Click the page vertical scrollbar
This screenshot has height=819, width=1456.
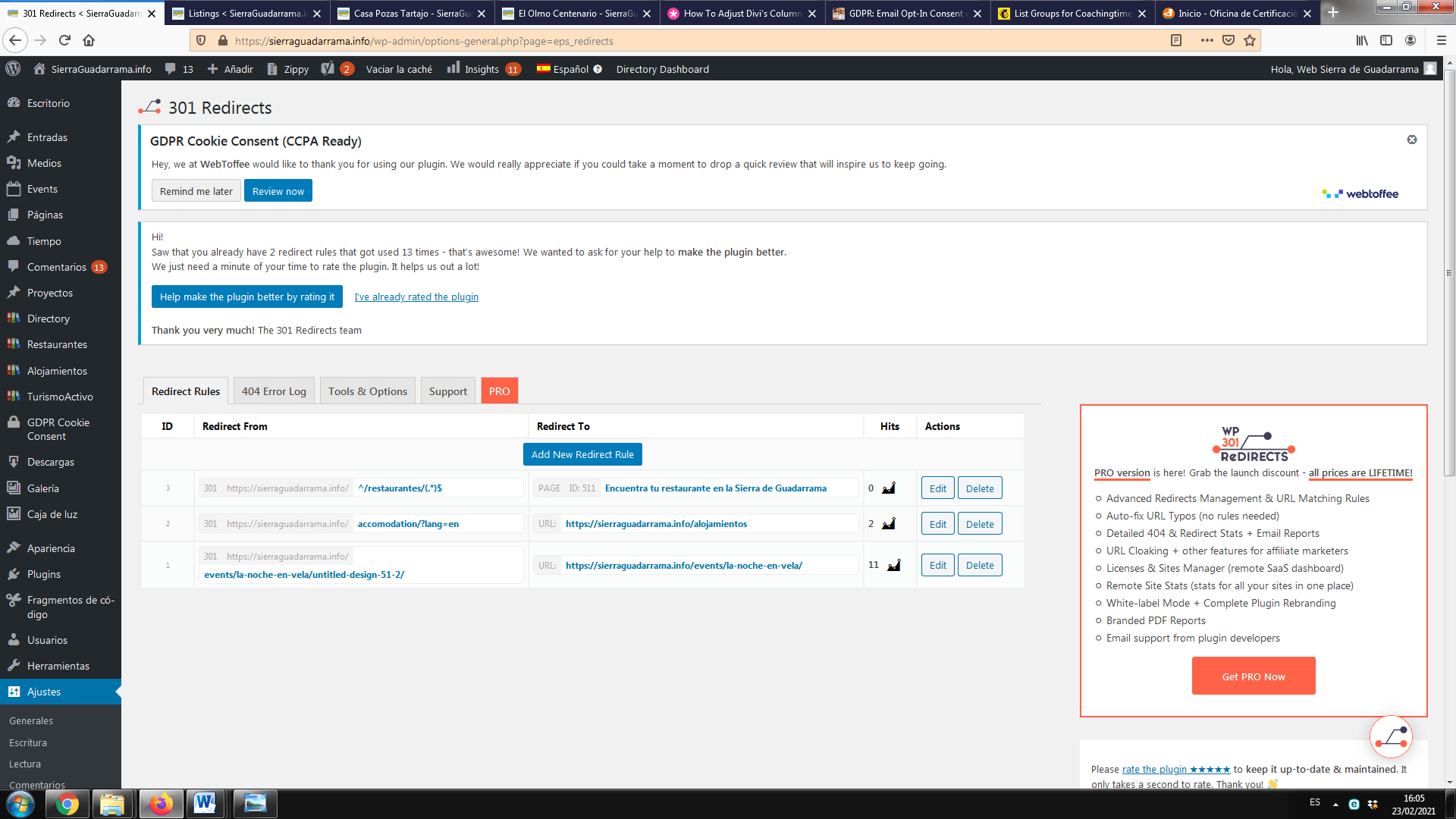pos(1449,273)
